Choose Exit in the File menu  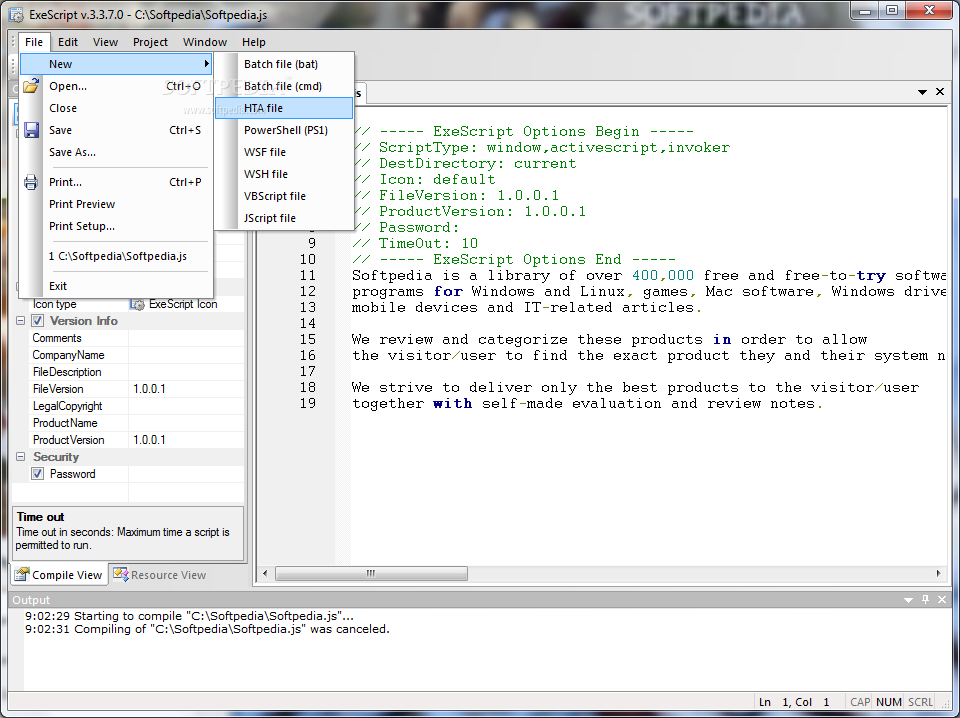[116, 286]
